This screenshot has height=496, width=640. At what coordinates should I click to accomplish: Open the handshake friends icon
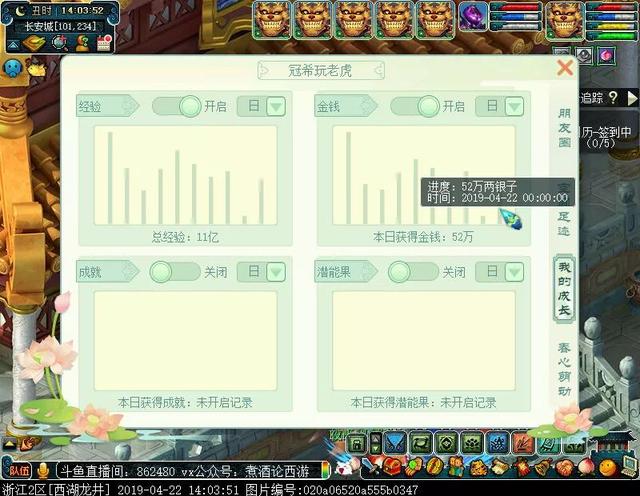coord(564,466)
